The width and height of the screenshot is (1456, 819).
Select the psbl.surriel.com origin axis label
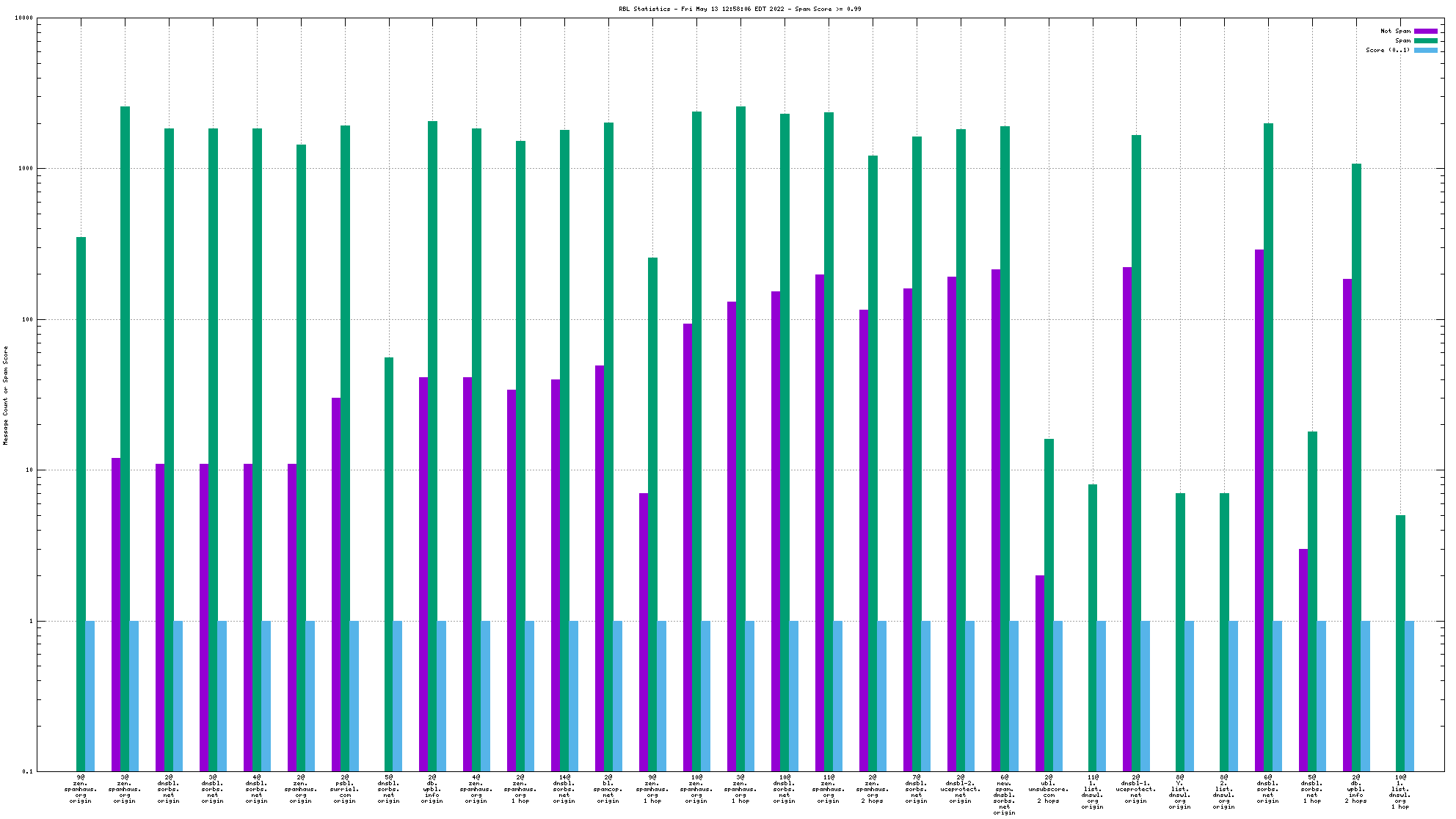(x=344, y=789)
